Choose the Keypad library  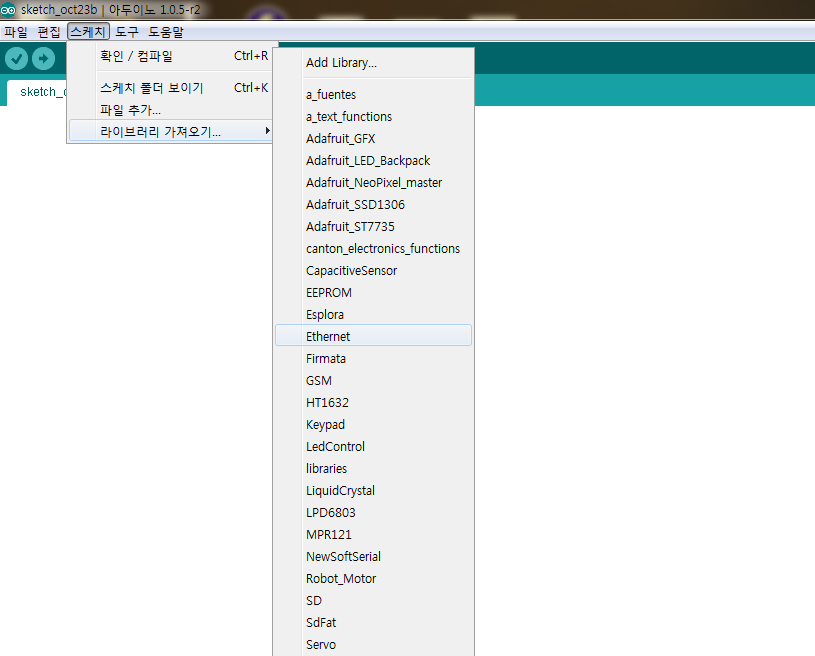(x=373, y=425)
